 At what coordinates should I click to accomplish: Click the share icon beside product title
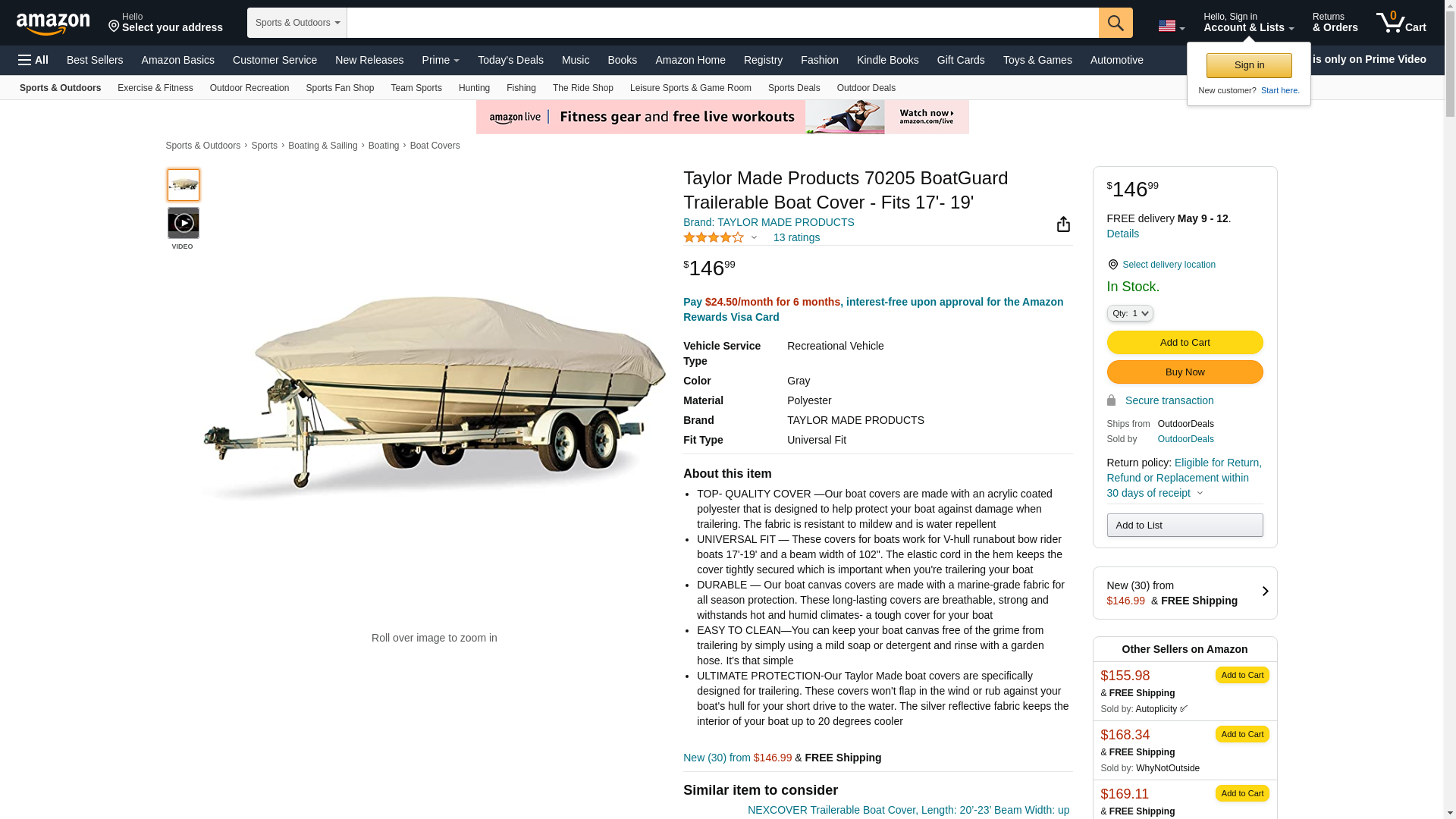point(1063,224)
